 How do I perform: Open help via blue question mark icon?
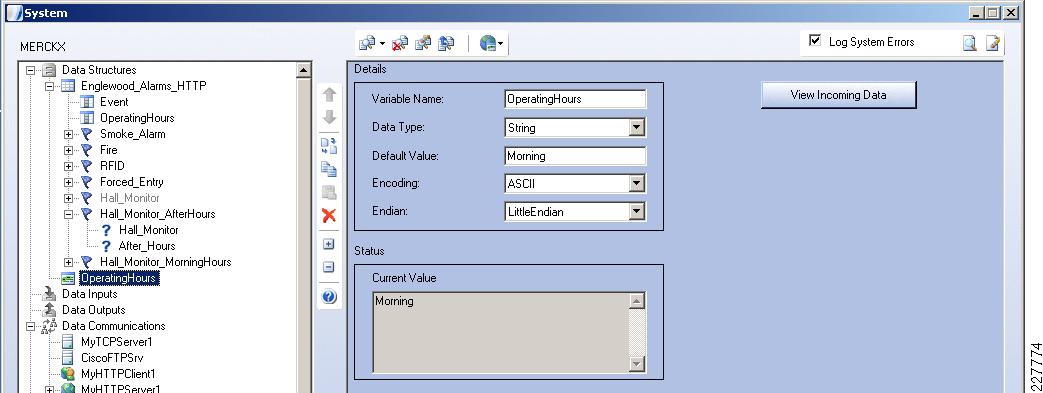click(x=329, y=297)
